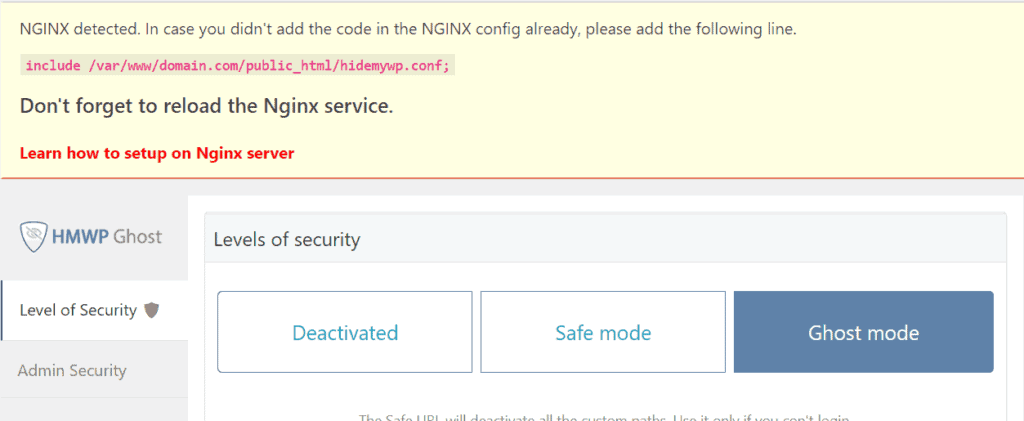Click the "Don't forget to reload" reminder text

[206, 106]
